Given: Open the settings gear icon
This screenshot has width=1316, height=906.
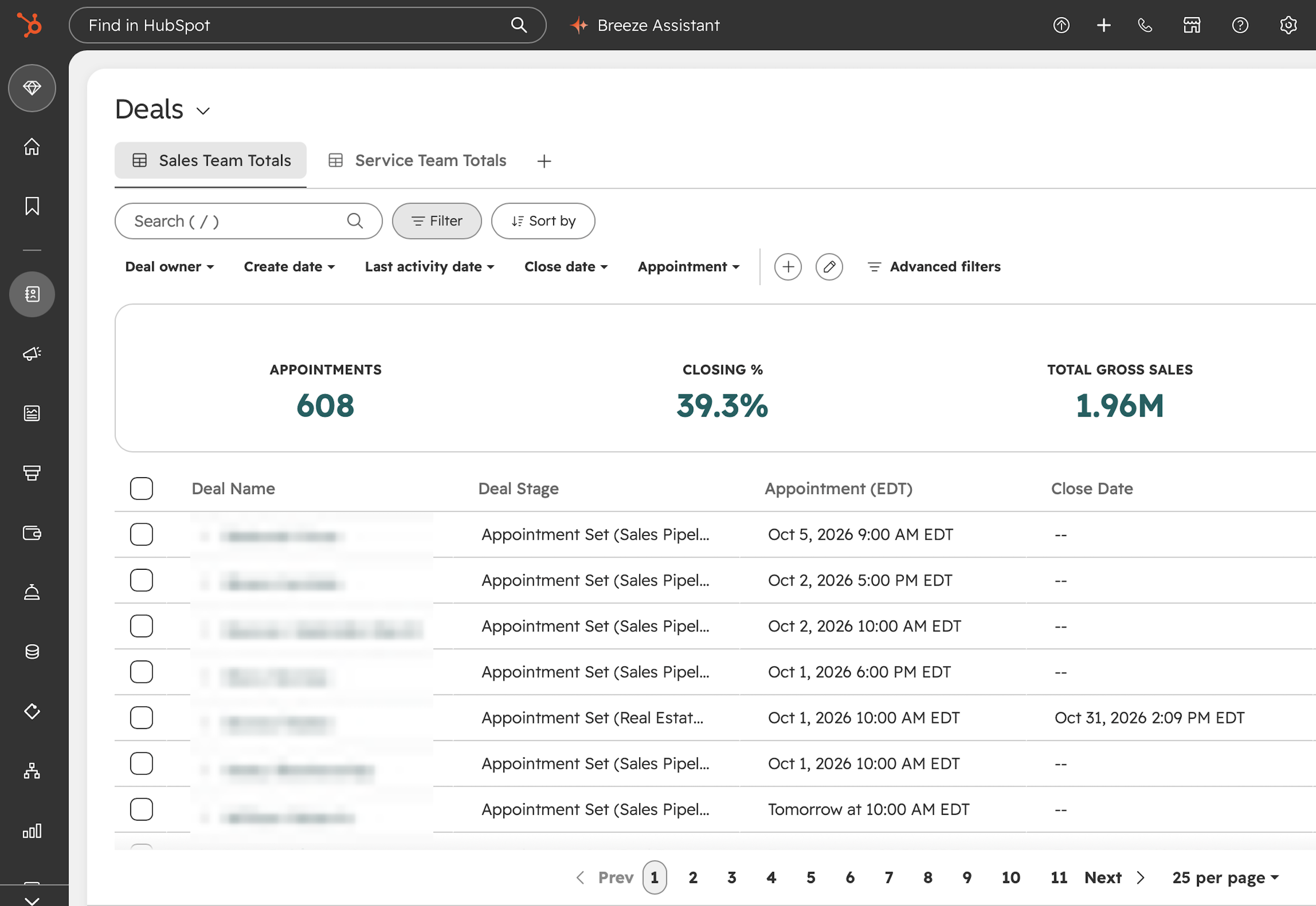Looking at the screenshot, I should [x=1288, y=25].
